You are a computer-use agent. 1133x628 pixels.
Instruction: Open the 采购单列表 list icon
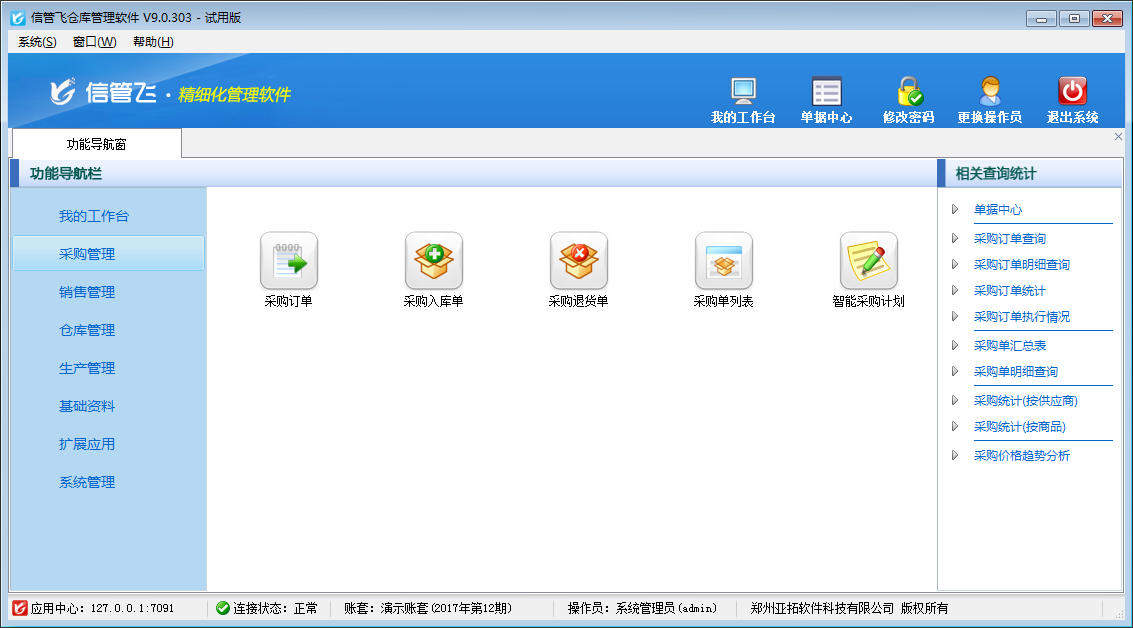pos(723,261)
